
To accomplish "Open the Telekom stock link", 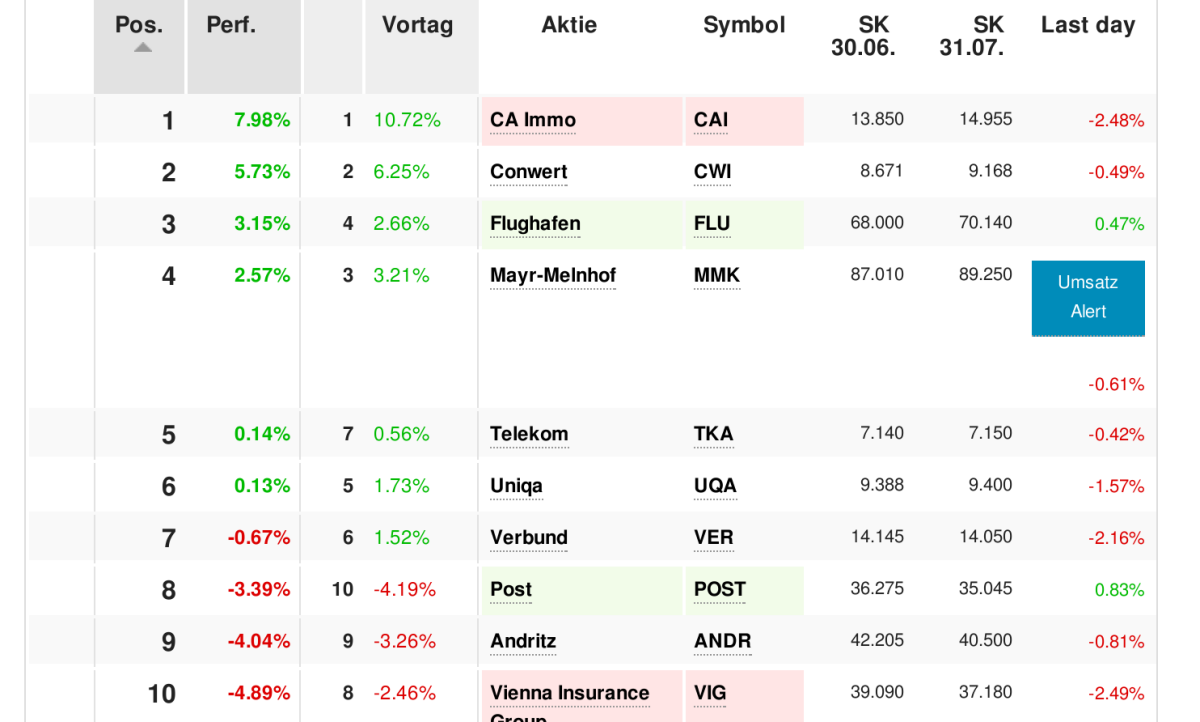I will [529, 434].
